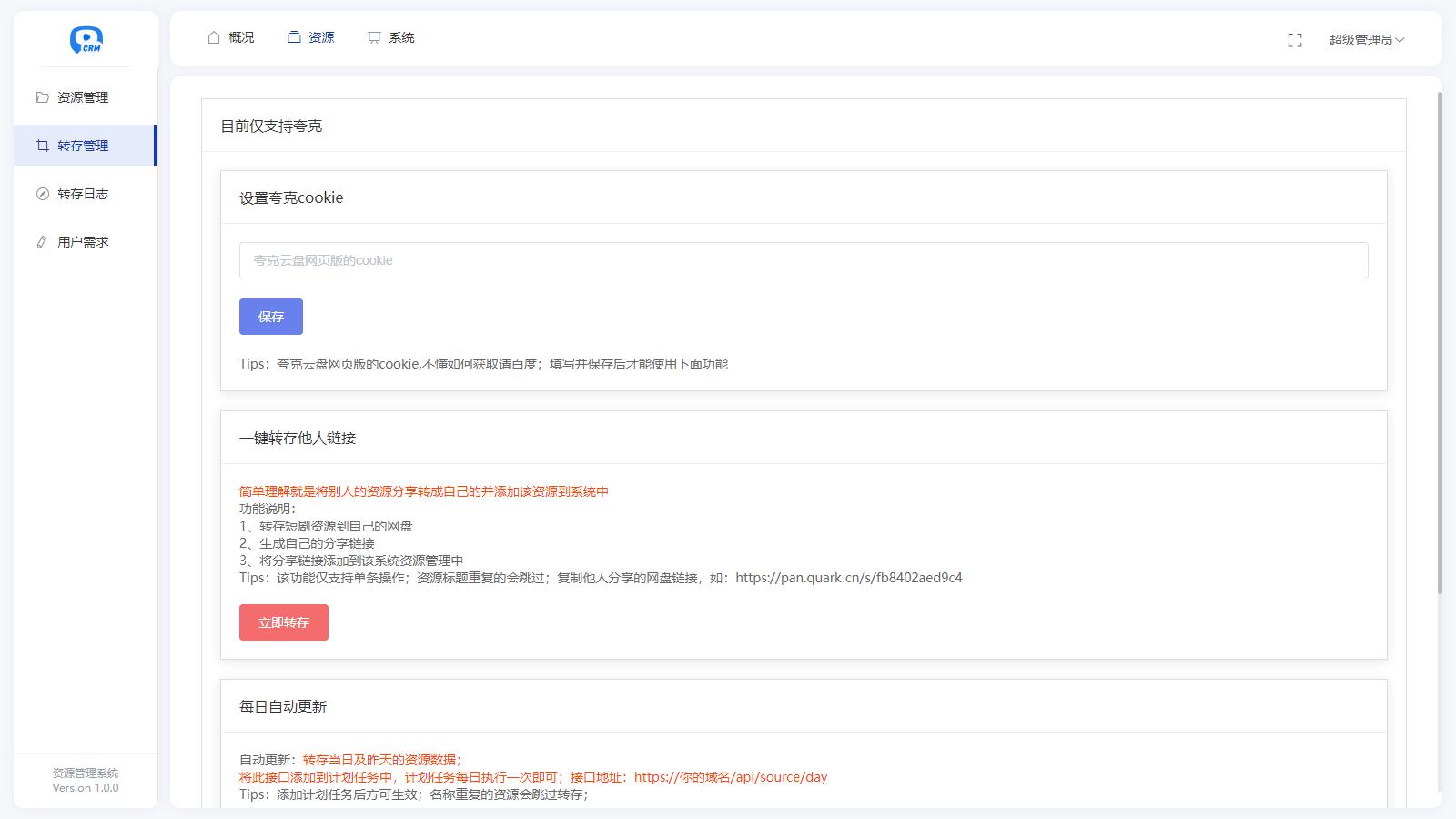Click the CRM logo in the sidebar
1456x819 pixels.
click(x=86, y=40)
